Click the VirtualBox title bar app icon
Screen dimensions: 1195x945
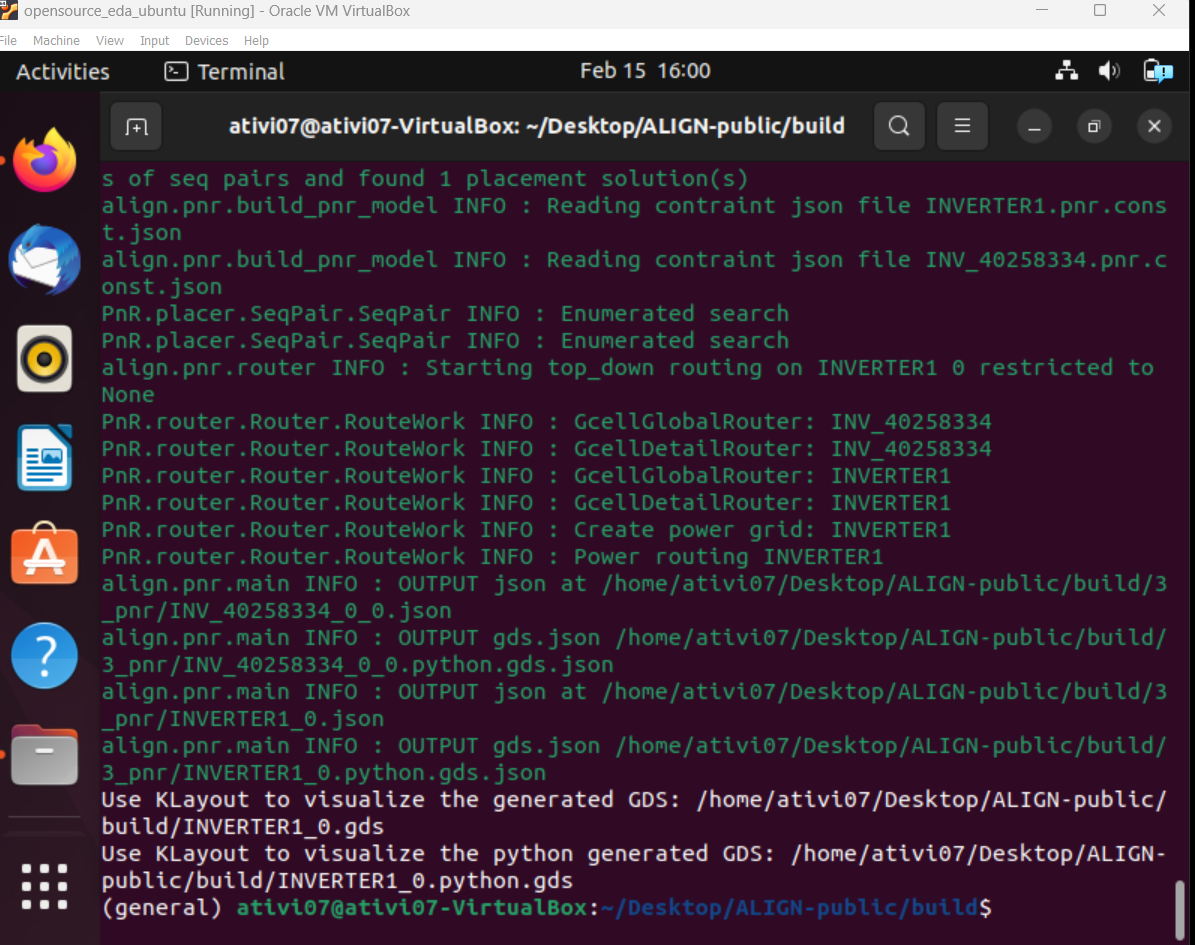(8, 11)
